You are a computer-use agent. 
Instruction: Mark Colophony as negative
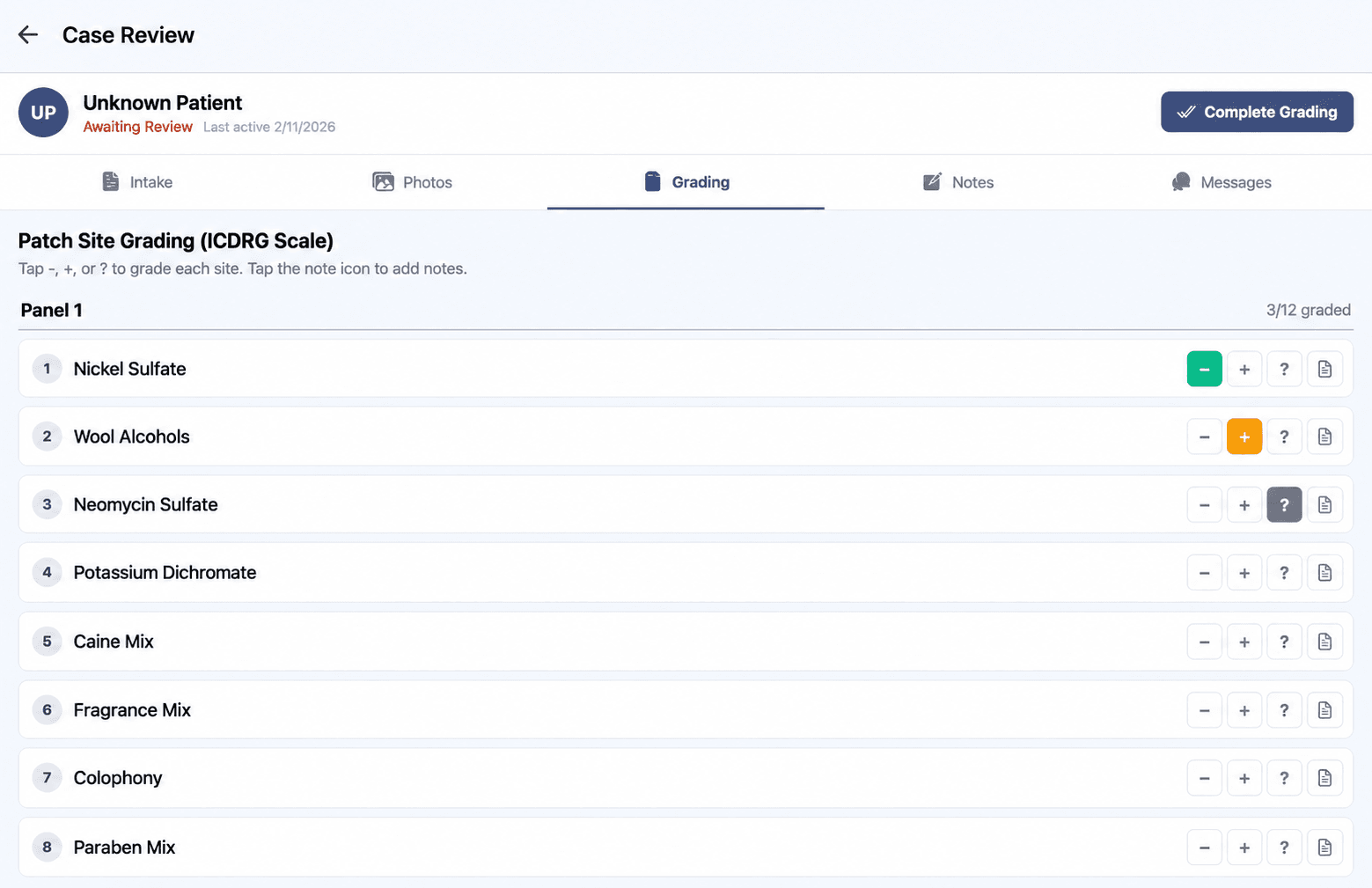tap(1204, 778)
